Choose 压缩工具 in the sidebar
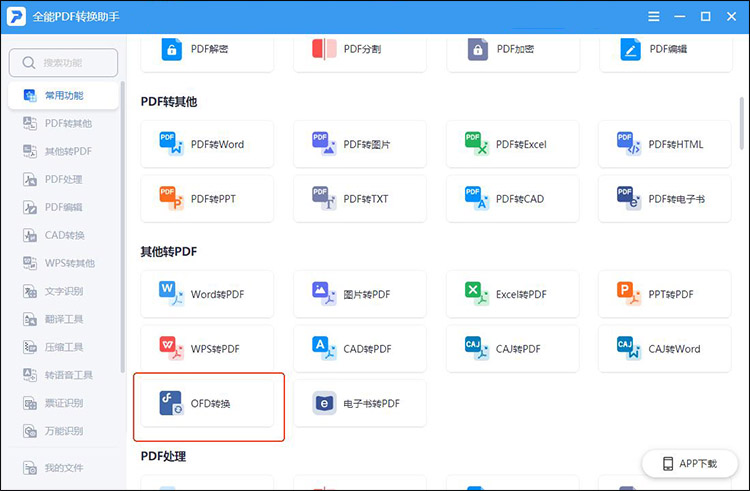This screenshot has width=750, height=491. (63, 347)
